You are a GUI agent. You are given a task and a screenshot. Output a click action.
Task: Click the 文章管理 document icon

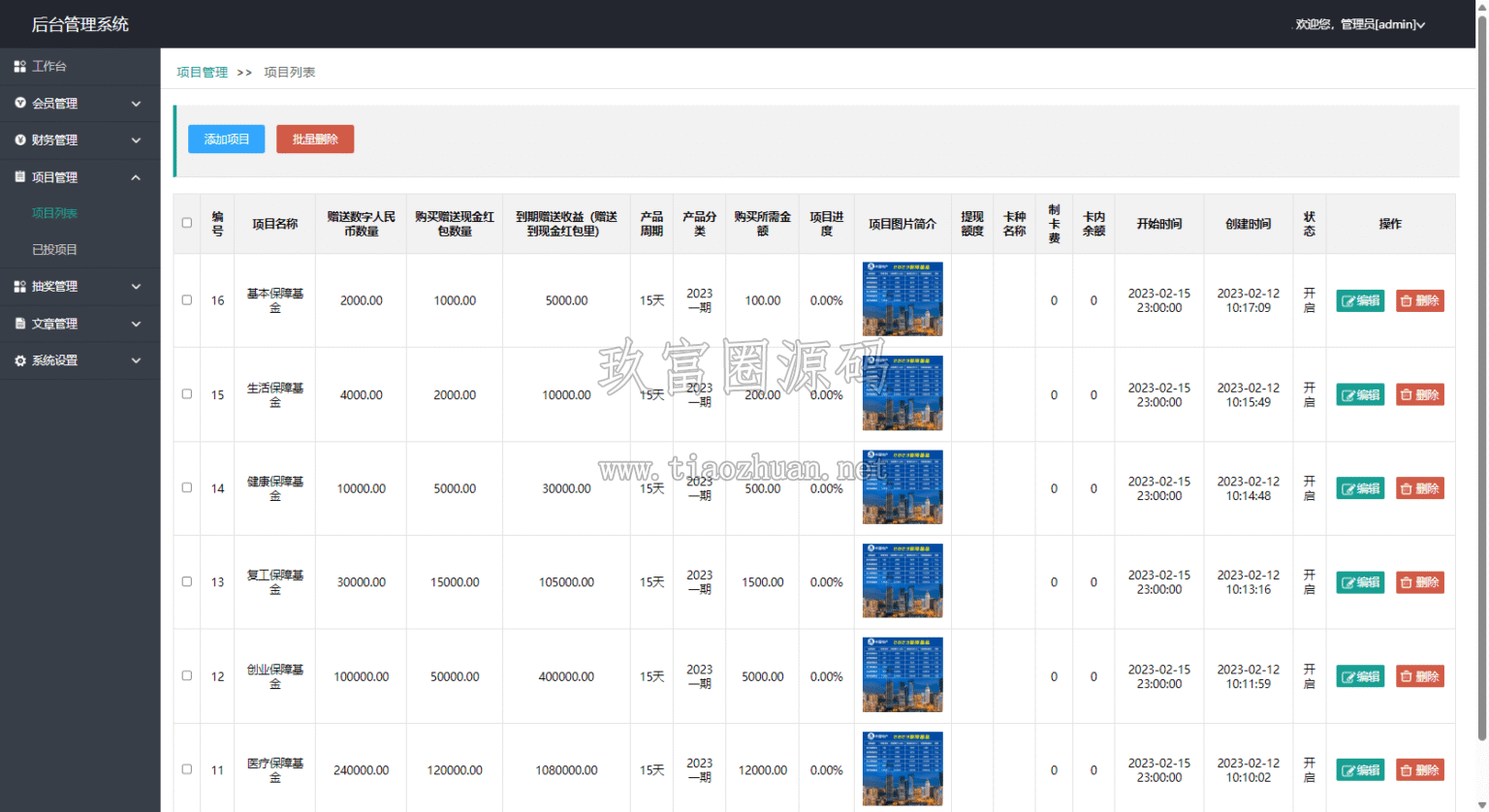[x=19, y=323]
